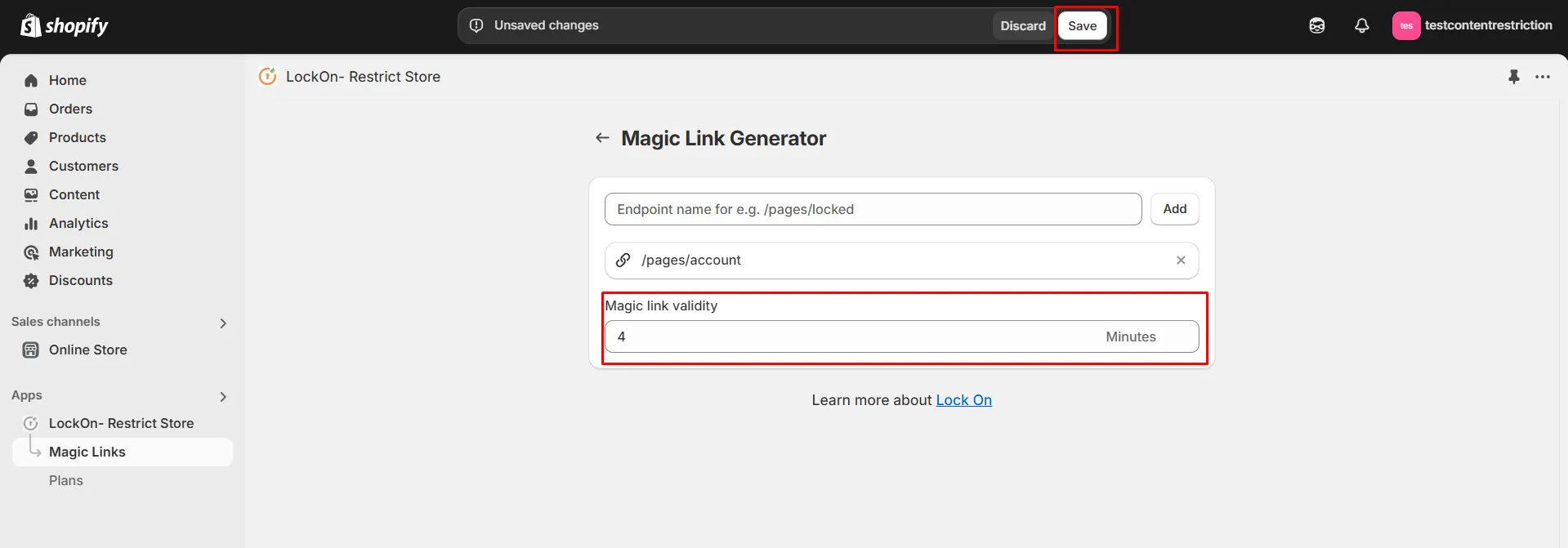1568x548 pixels.
Task: Click the Shopify logo
Action: point(64,26)
